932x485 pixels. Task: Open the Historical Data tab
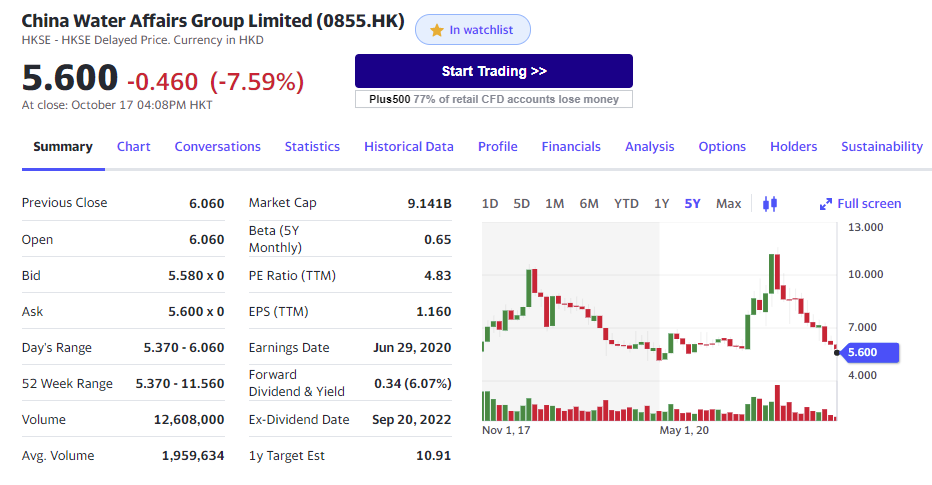coord(409,147)
